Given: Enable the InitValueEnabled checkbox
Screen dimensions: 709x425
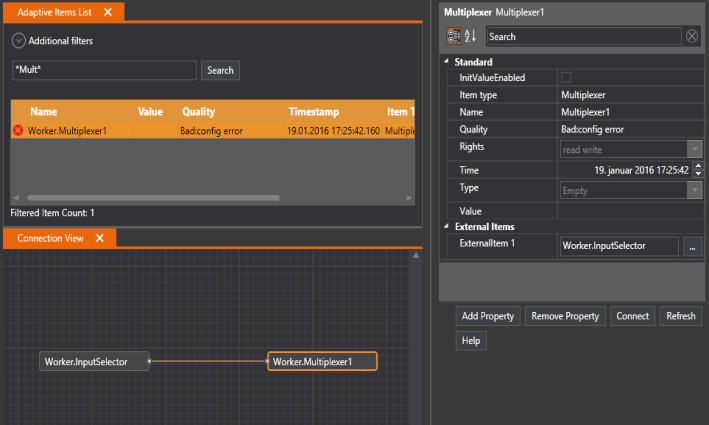Looking at the screenshot, I should pos(566,77).
